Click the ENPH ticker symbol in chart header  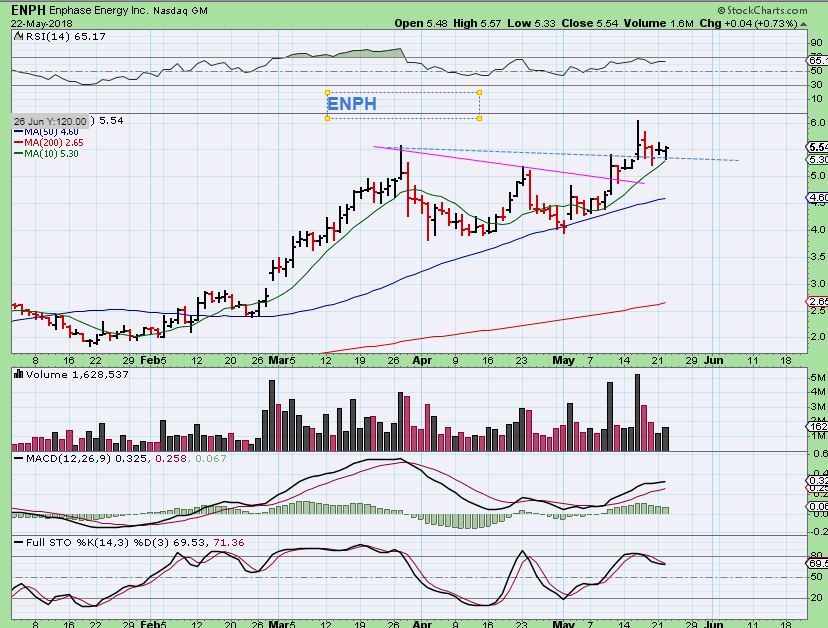(x=29, y=10)
